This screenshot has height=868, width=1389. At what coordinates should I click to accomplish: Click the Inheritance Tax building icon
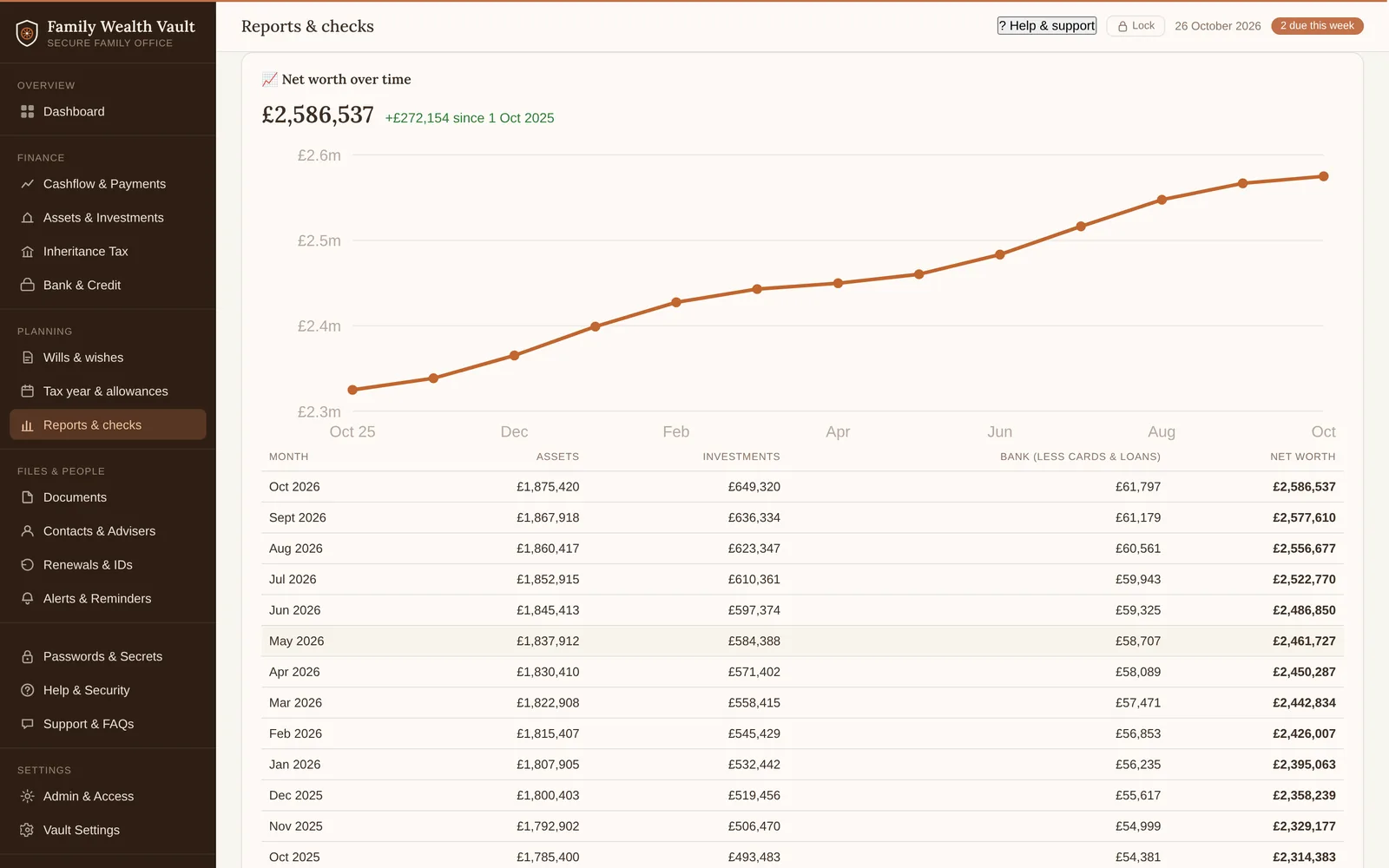pos(27,252)
